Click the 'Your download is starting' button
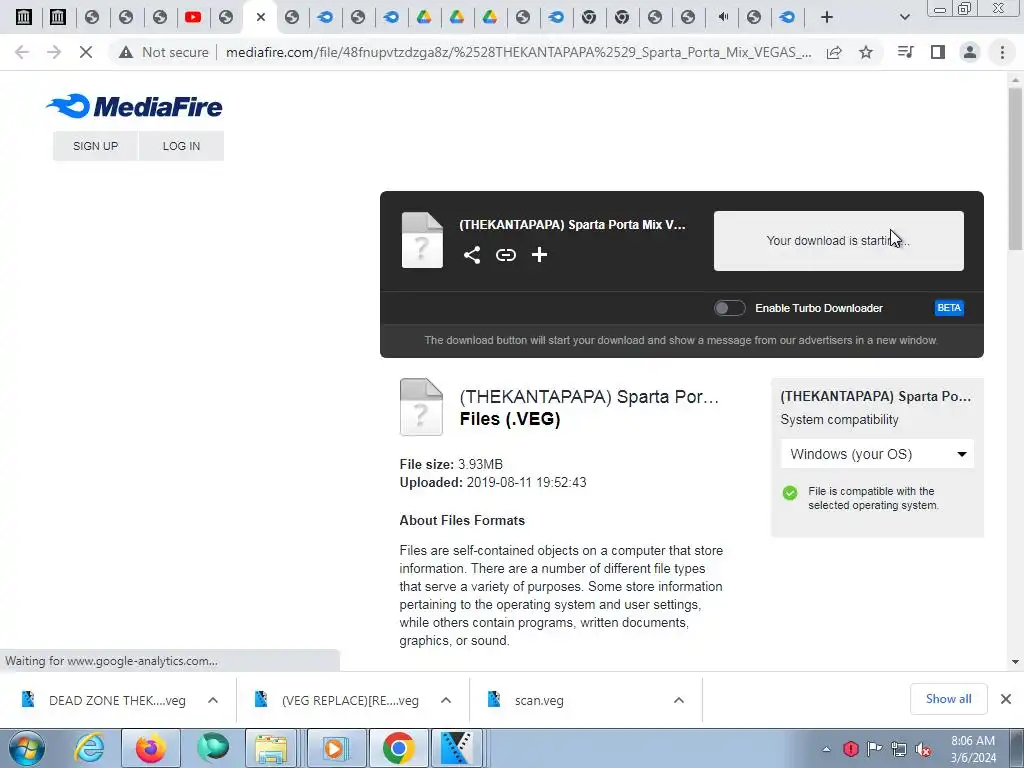The image size is (1024, 768). [839, 240]
